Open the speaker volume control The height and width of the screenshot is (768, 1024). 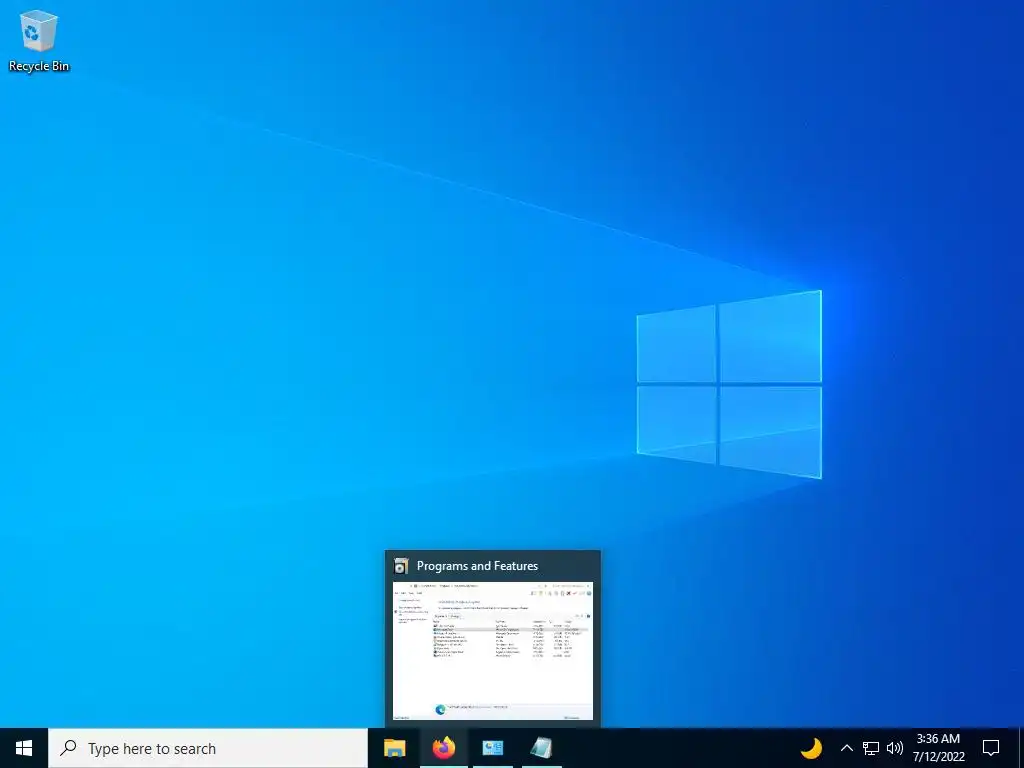click(895, 748)
